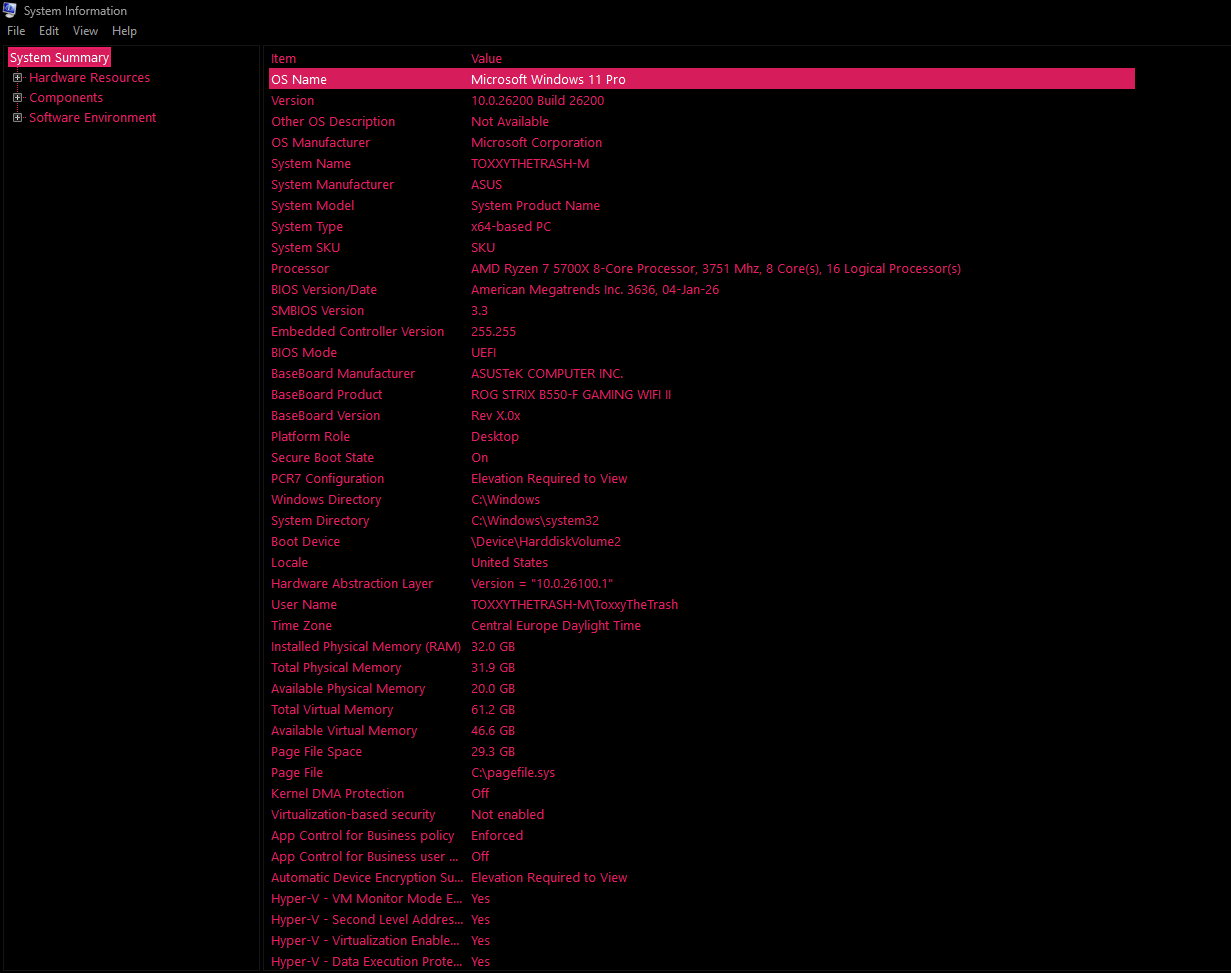Select System Summary in the tree
The width and height of the screenshot is (1231, 973).
coord(59,58)
